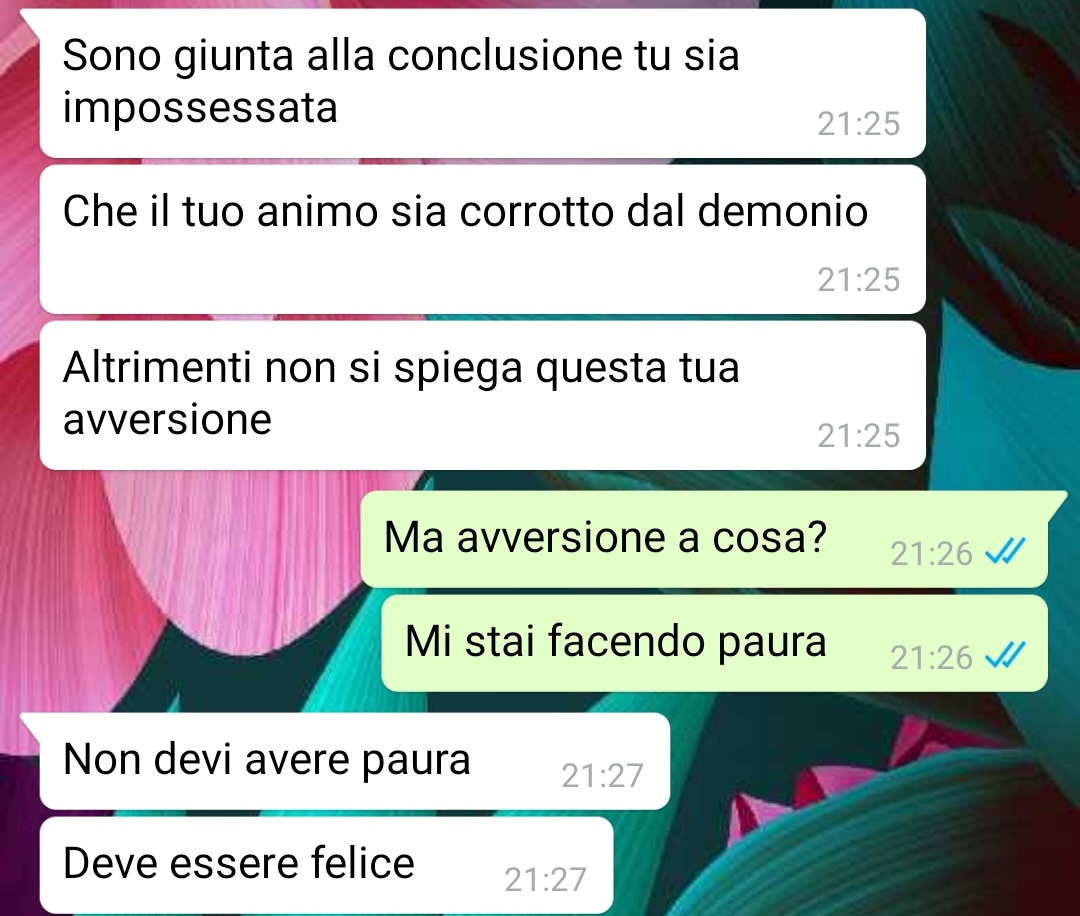Tap the 'Sono giunta alla conclusione' message bubble
The width and height of the screenshot is (1080, 916).
pos(482,83)
